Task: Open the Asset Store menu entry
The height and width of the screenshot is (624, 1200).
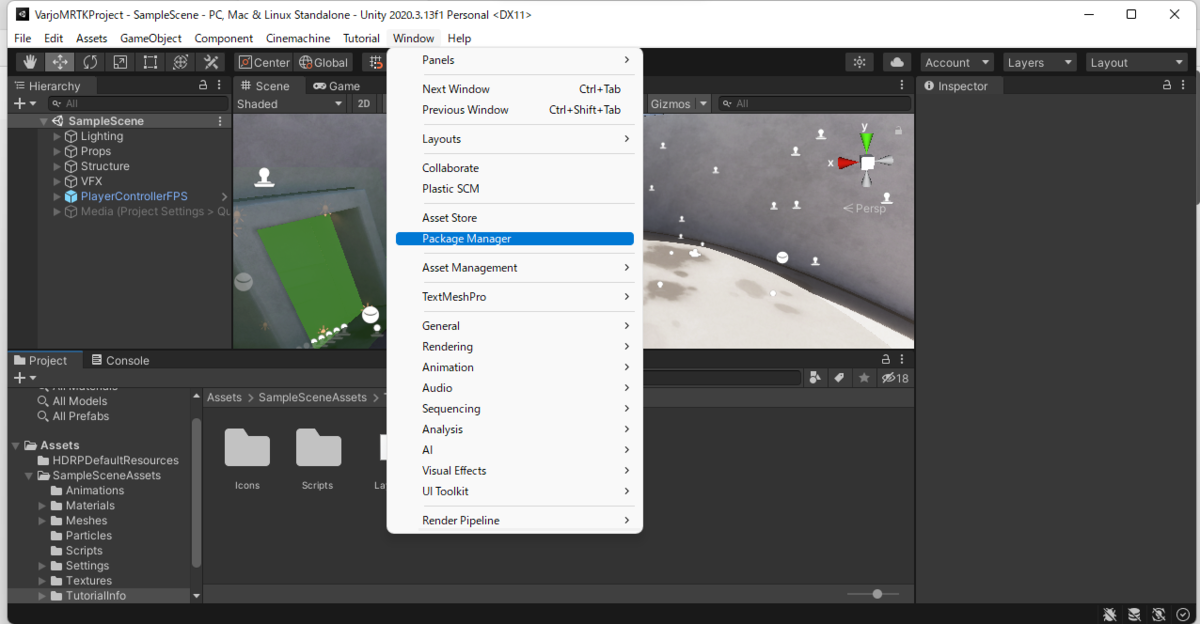Action: pos(515,217)
